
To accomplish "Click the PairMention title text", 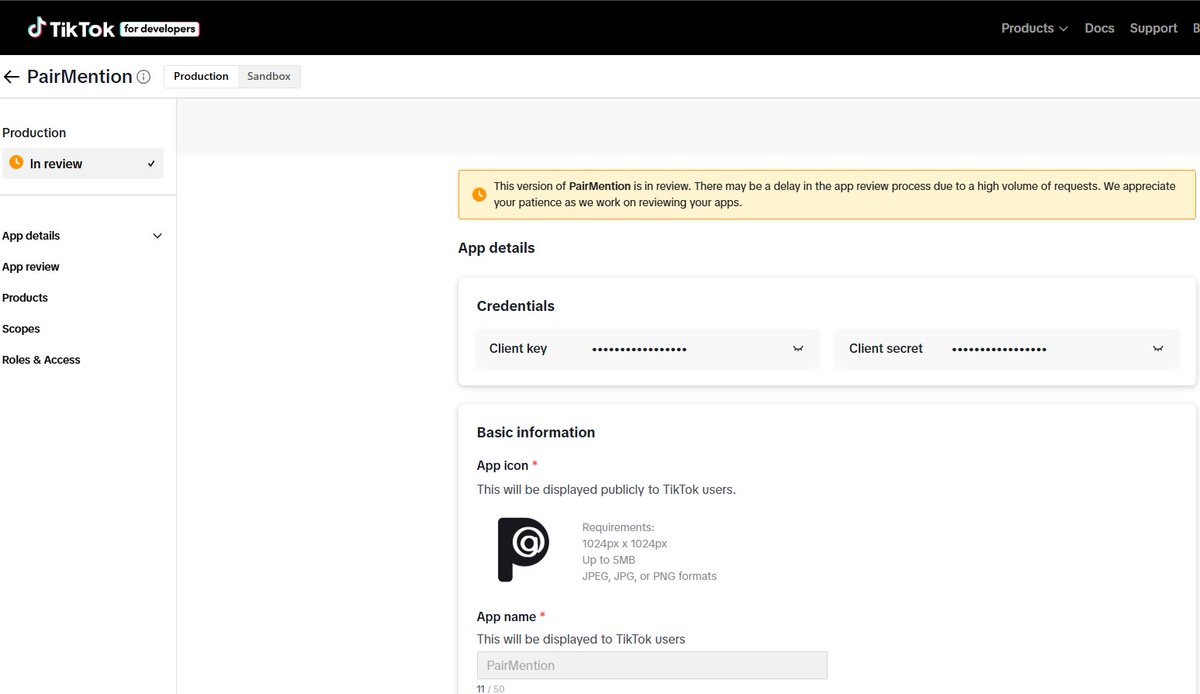I will click(80, 77).
